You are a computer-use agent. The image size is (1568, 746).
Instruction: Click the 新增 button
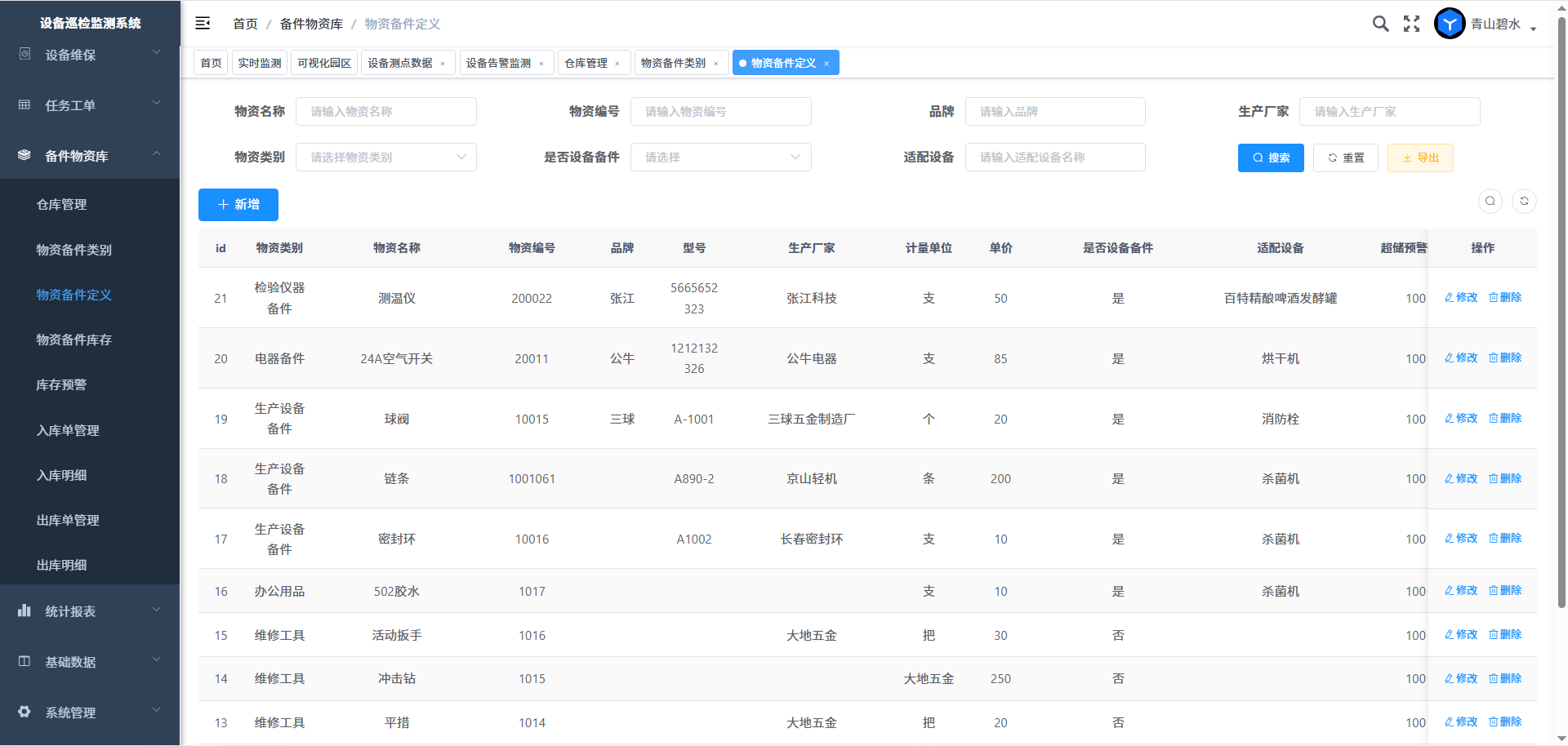(x=238, y=205)
